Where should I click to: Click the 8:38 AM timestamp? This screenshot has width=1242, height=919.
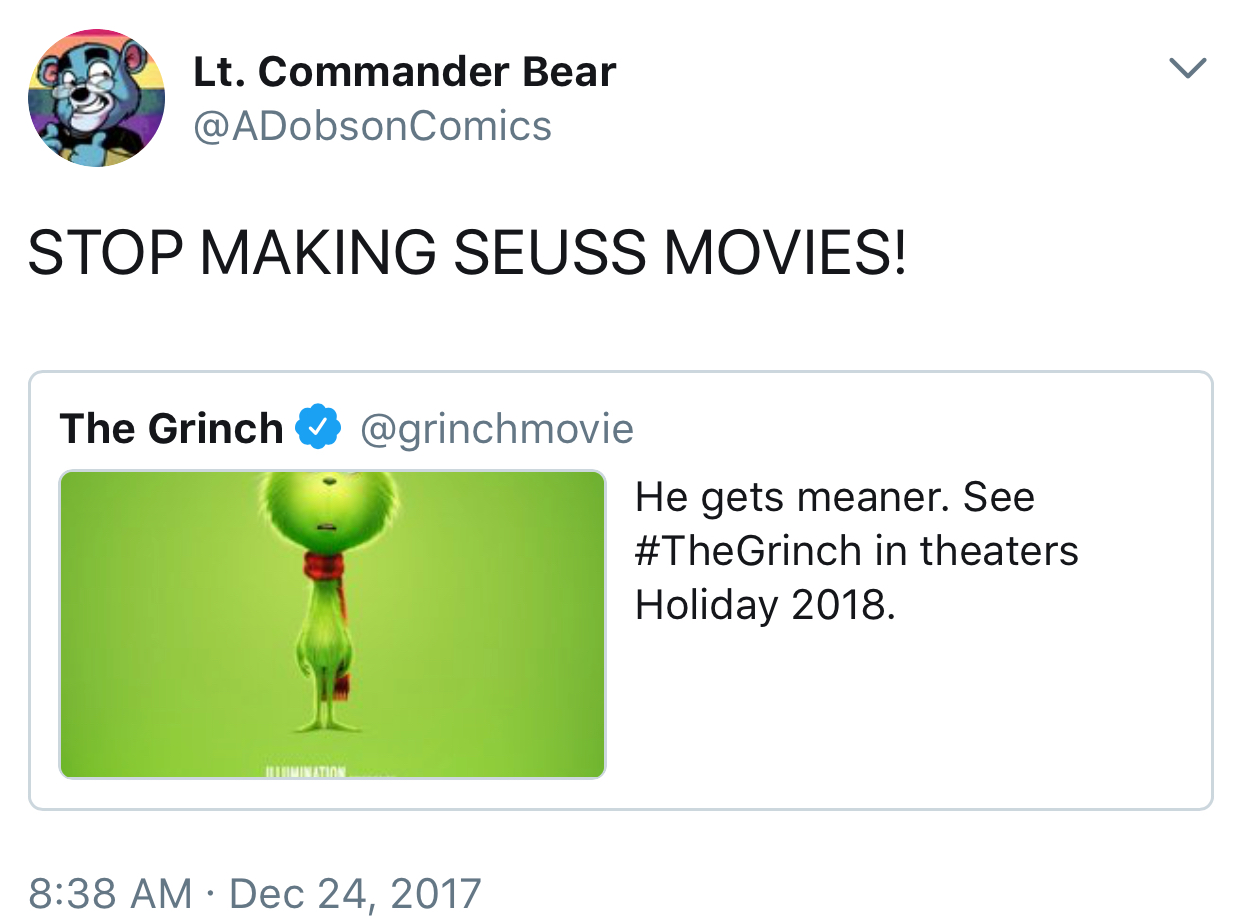click(110, 893)
